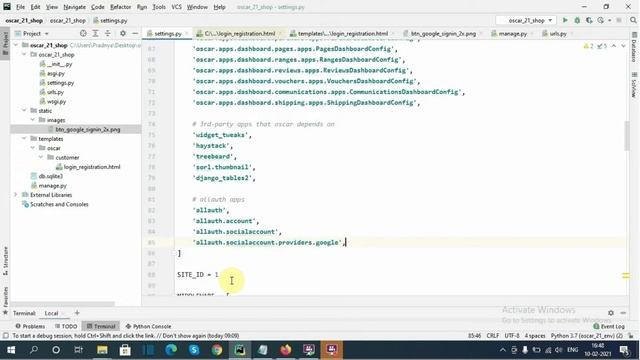The width and height of the screenshot is (640, 360).
Task: Open the Python Console tool window
Action: [x=149, y=326]
